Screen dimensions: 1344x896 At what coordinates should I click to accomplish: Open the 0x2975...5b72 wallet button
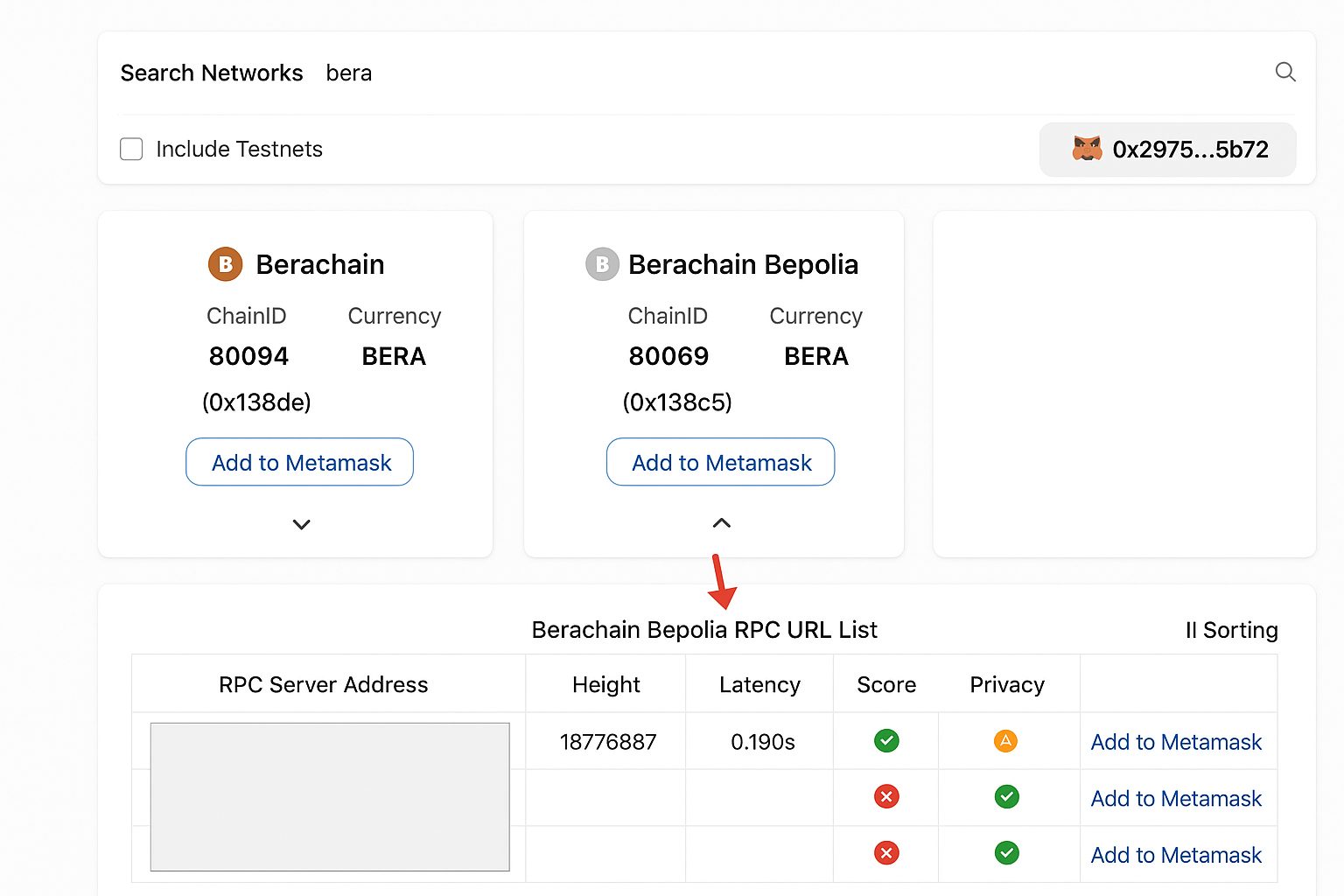click(x=1167, y=150)
